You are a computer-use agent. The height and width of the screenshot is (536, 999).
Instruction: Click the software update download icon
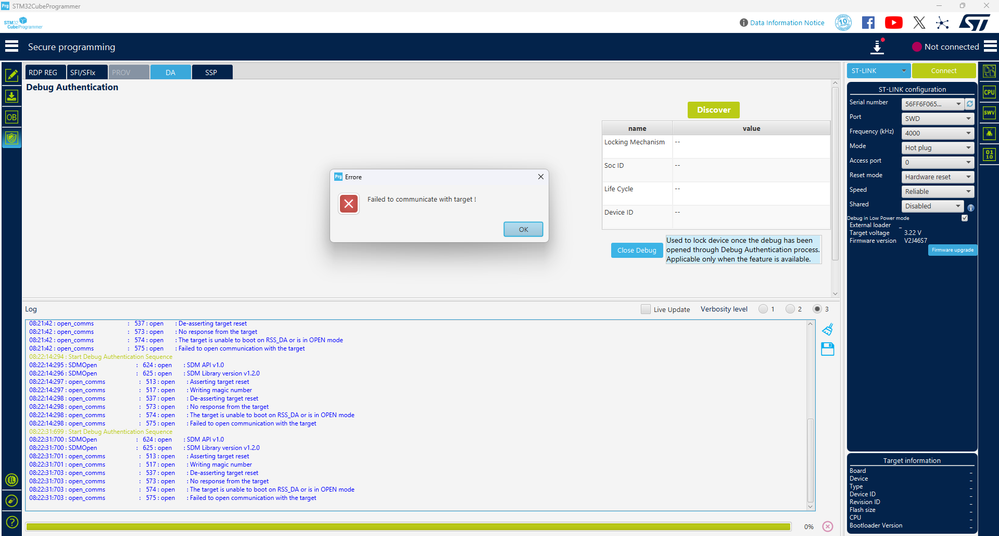click(877, 47)
